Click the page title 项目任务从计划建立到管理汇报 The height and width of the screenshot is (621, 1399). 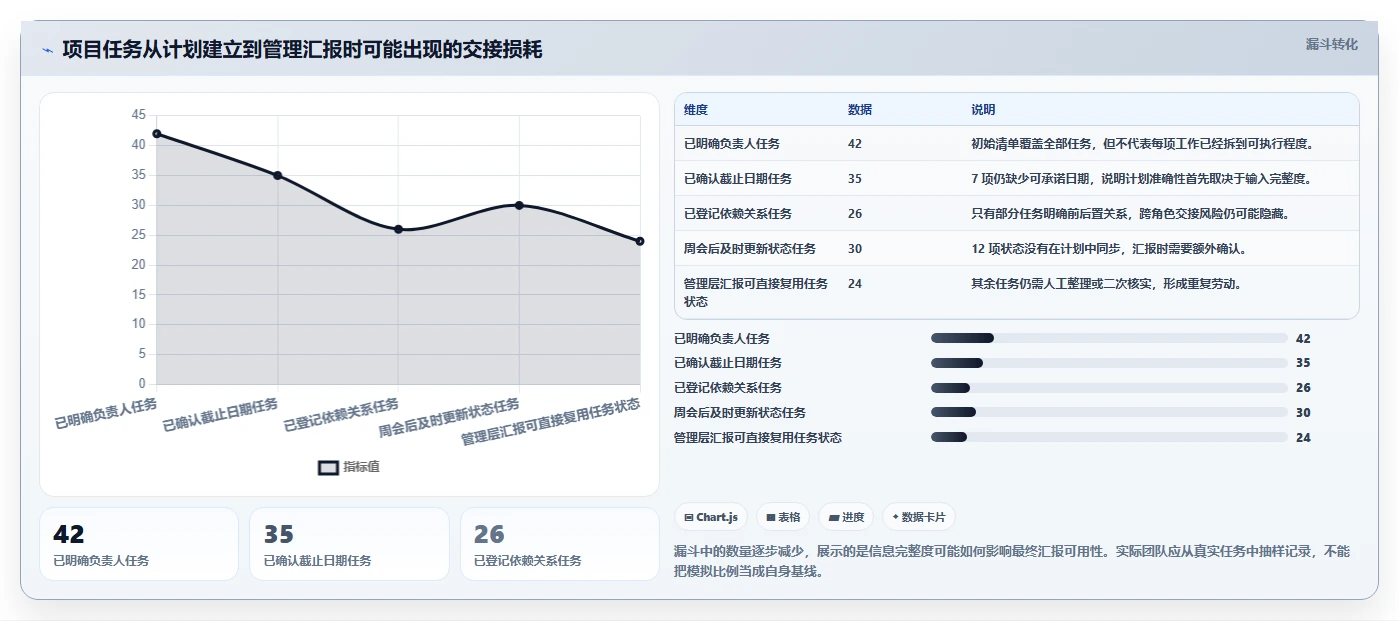tap(302, 49)
